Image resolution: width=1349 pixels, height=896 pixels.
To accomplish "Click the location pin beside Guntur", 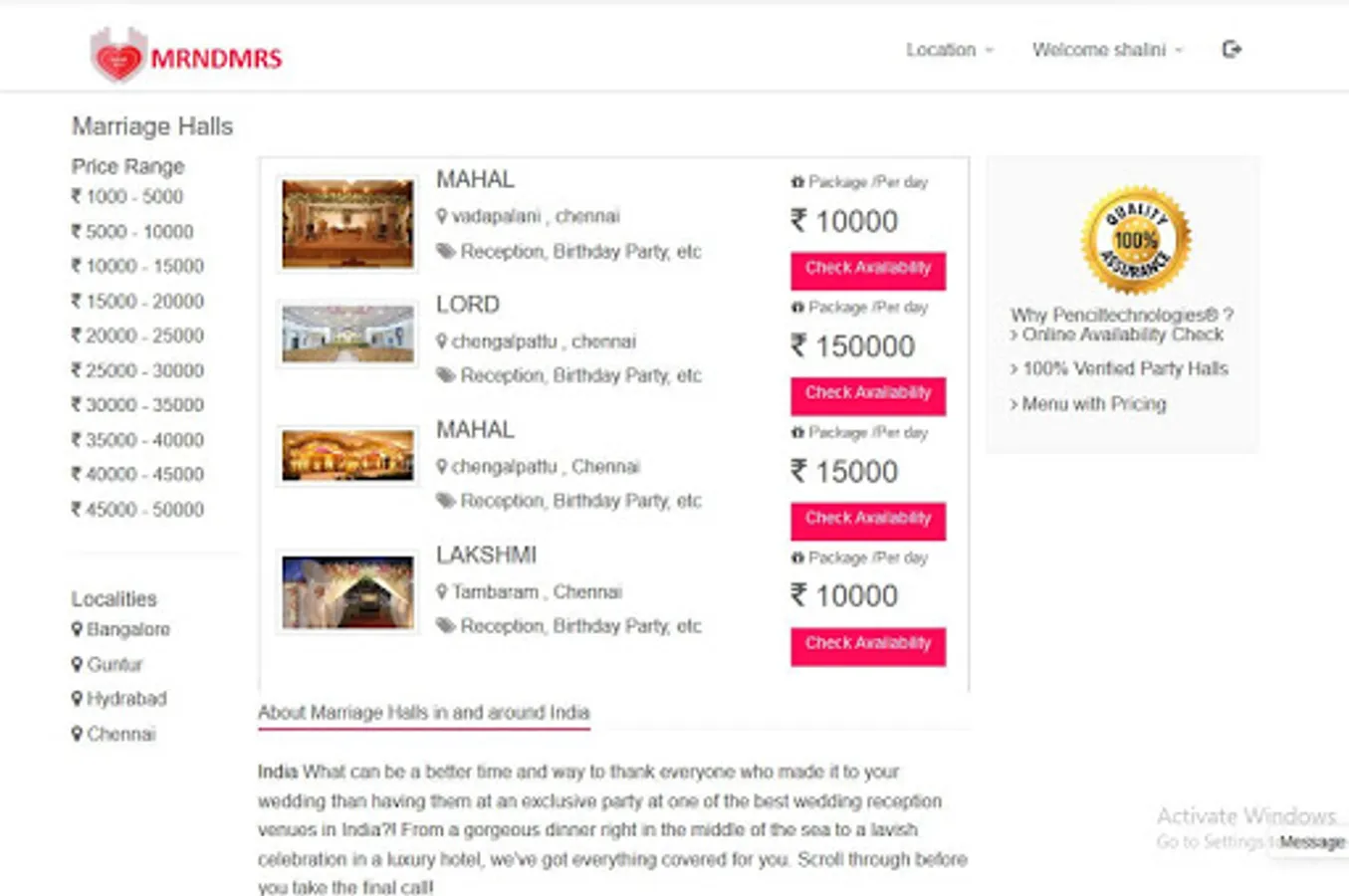I will [x=77, y=664].
